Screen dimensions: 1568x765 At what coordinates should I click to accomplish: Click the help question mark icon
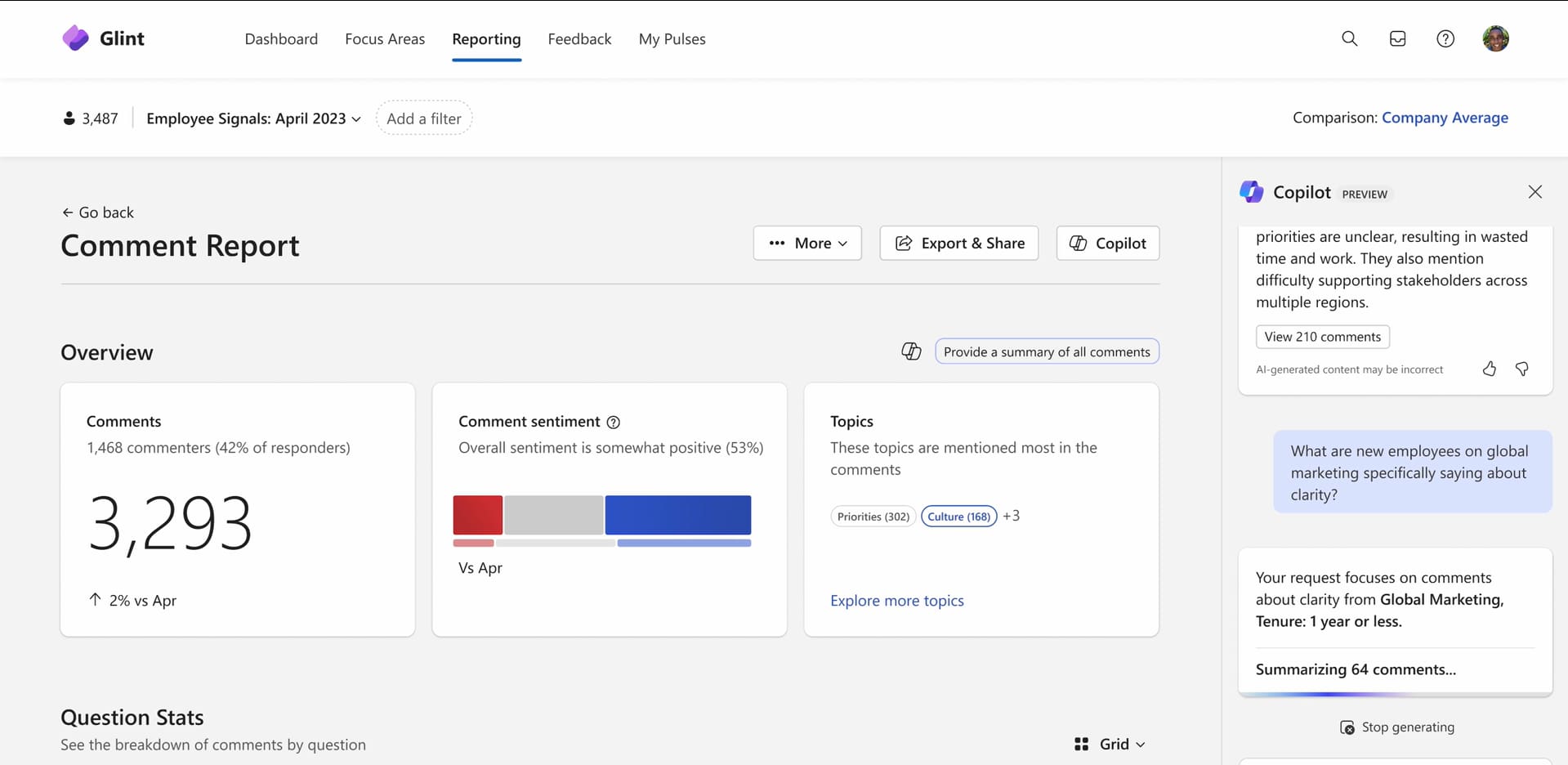(1445, 38)
